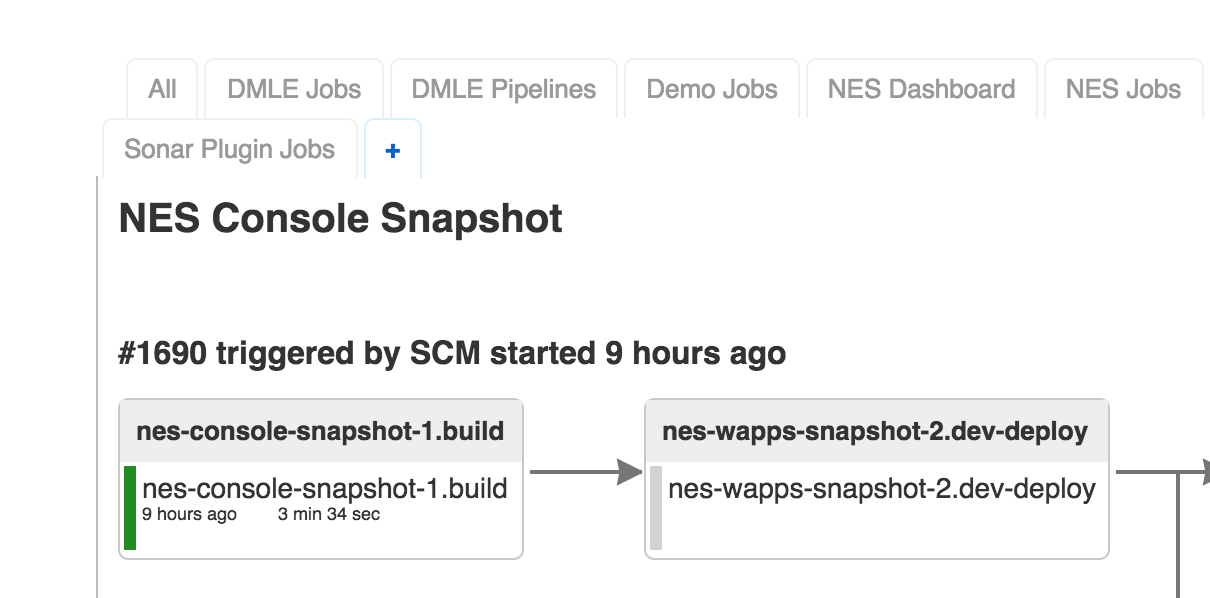The image size is (1210, 598).
Task: Go to the NES Dashboard tab
Action: pos(921,89)
